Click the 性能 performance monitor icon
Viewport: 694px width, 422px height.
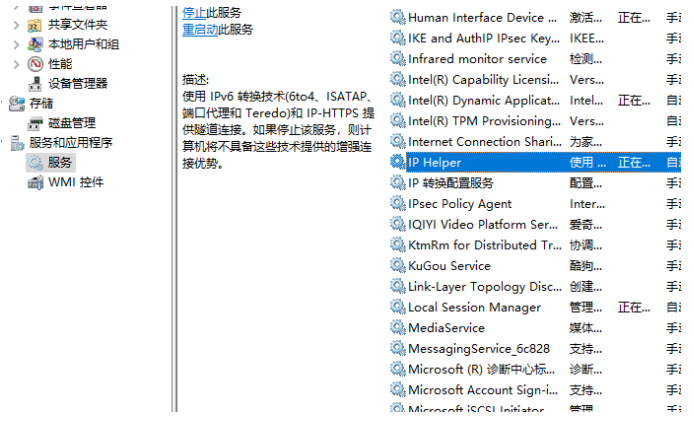[35, 64]
